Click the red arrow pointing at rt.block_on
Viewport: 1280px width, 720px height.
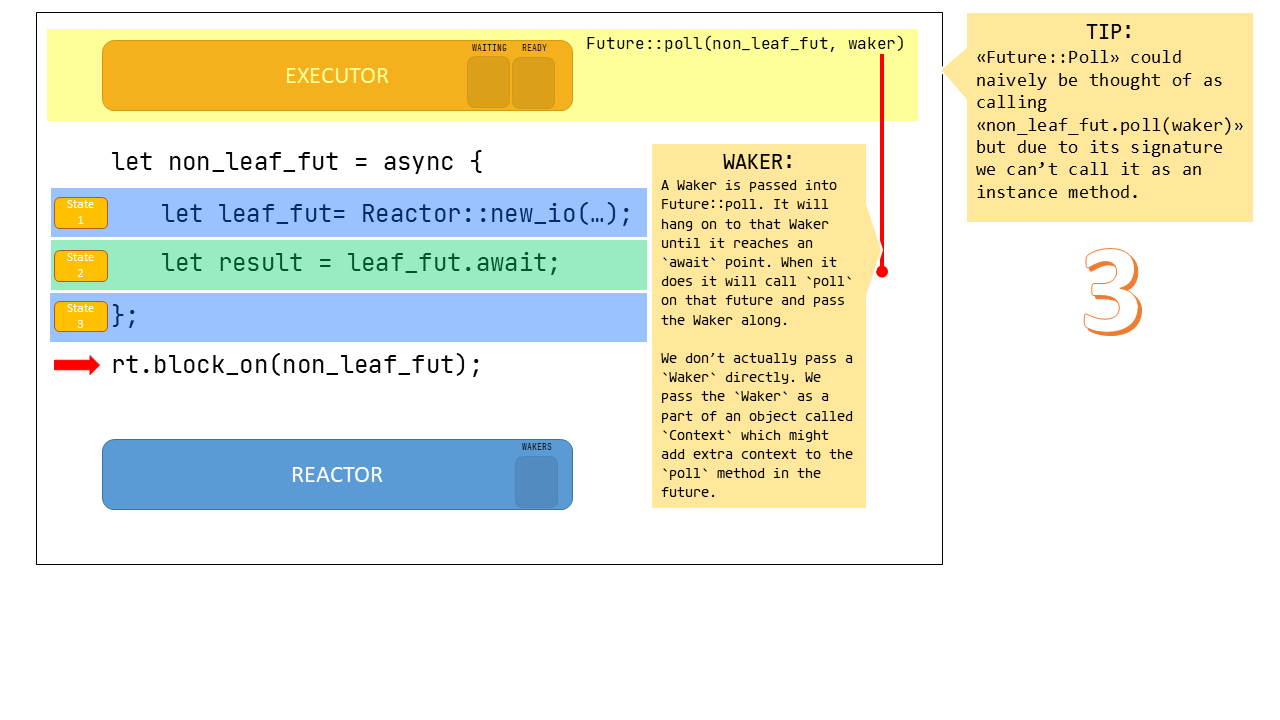click(x=76, y=365)
